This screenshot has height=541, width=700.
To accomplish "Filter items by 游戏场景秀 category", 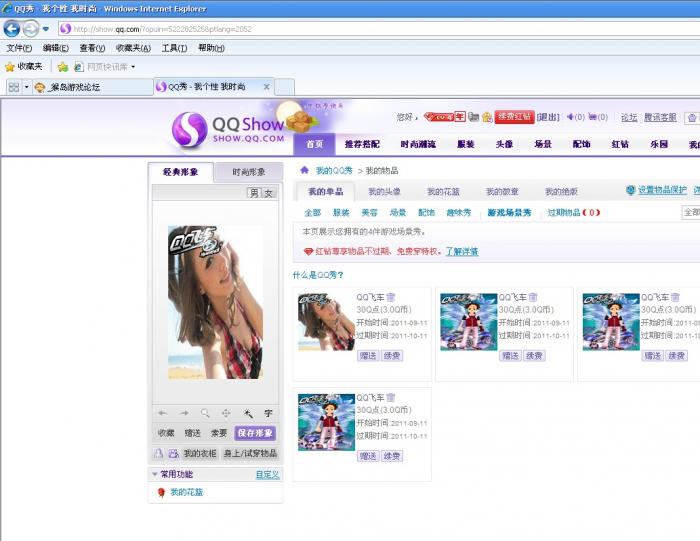I will [509, 213].
